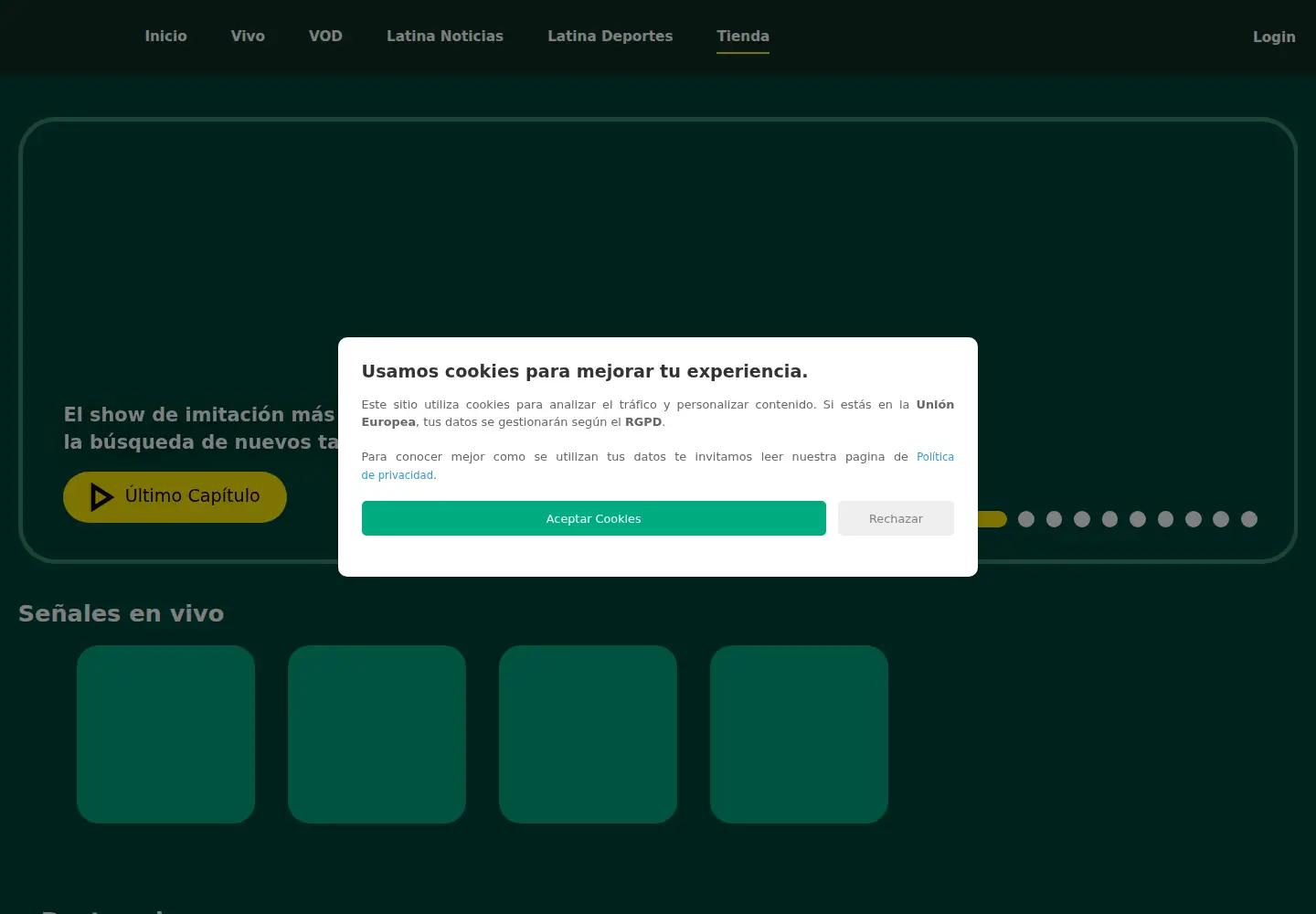1316x914 pixels.
Task: Select the third carousel slide dot
Action: click(x=1054, y=519)
